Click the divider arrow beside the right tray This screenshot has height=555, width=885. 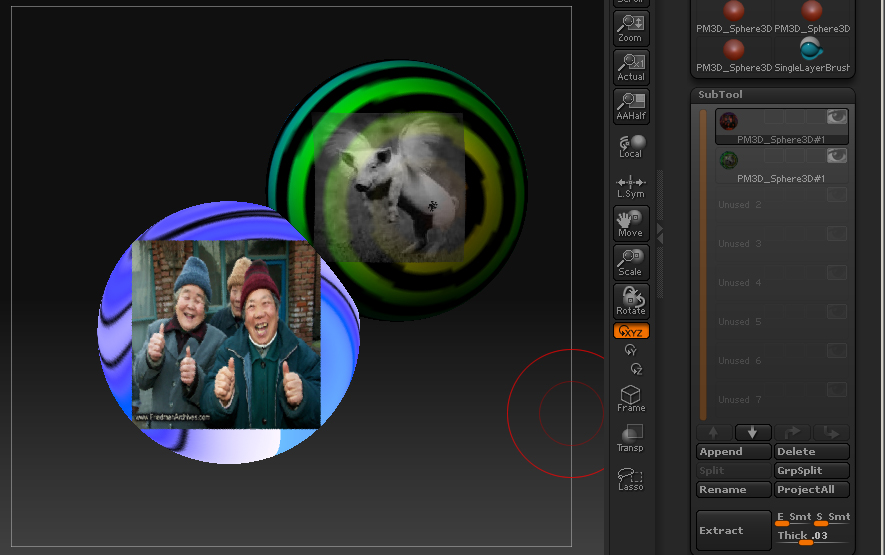659,231
